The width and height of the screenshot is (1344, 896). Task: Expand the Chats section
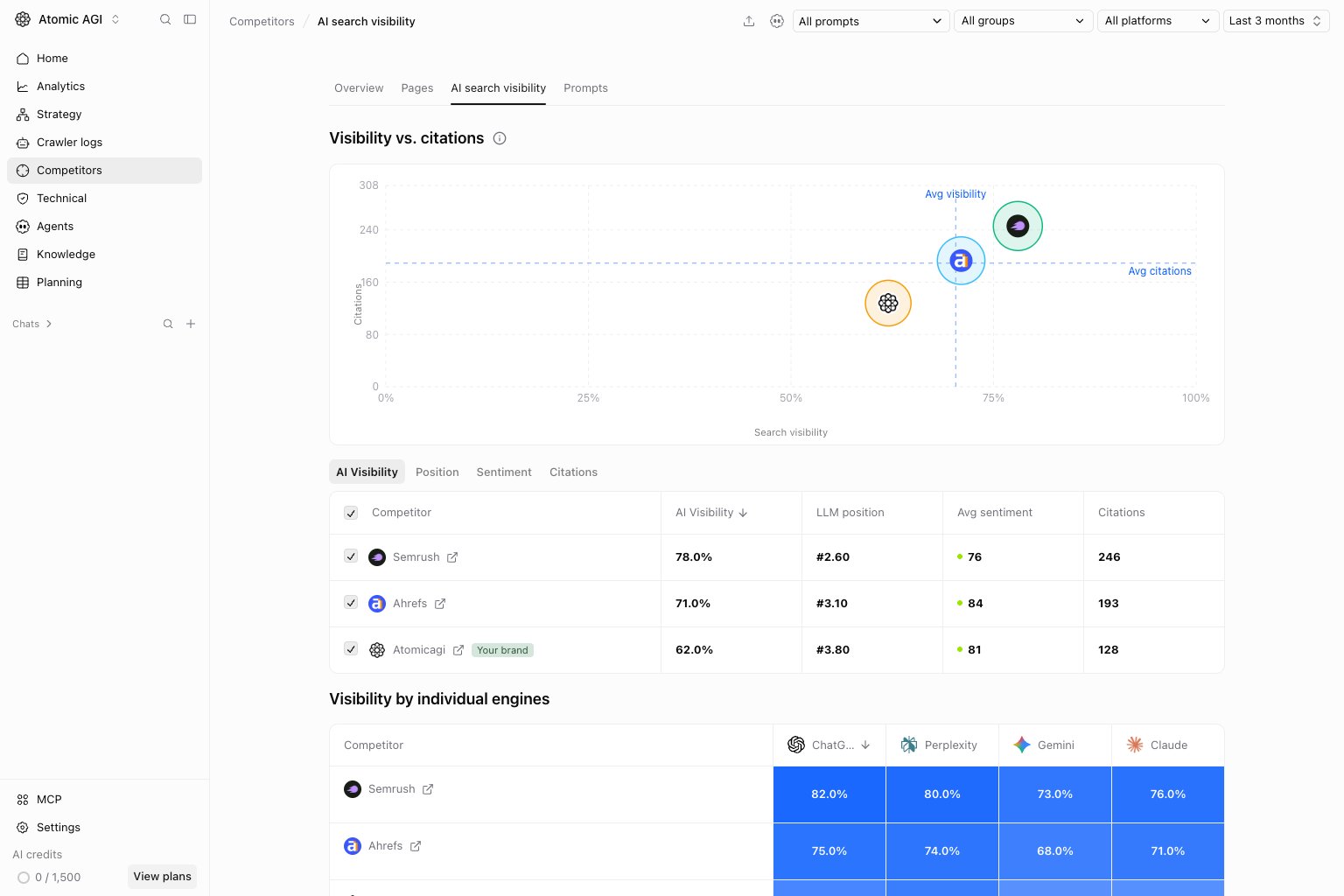point(32,324)
